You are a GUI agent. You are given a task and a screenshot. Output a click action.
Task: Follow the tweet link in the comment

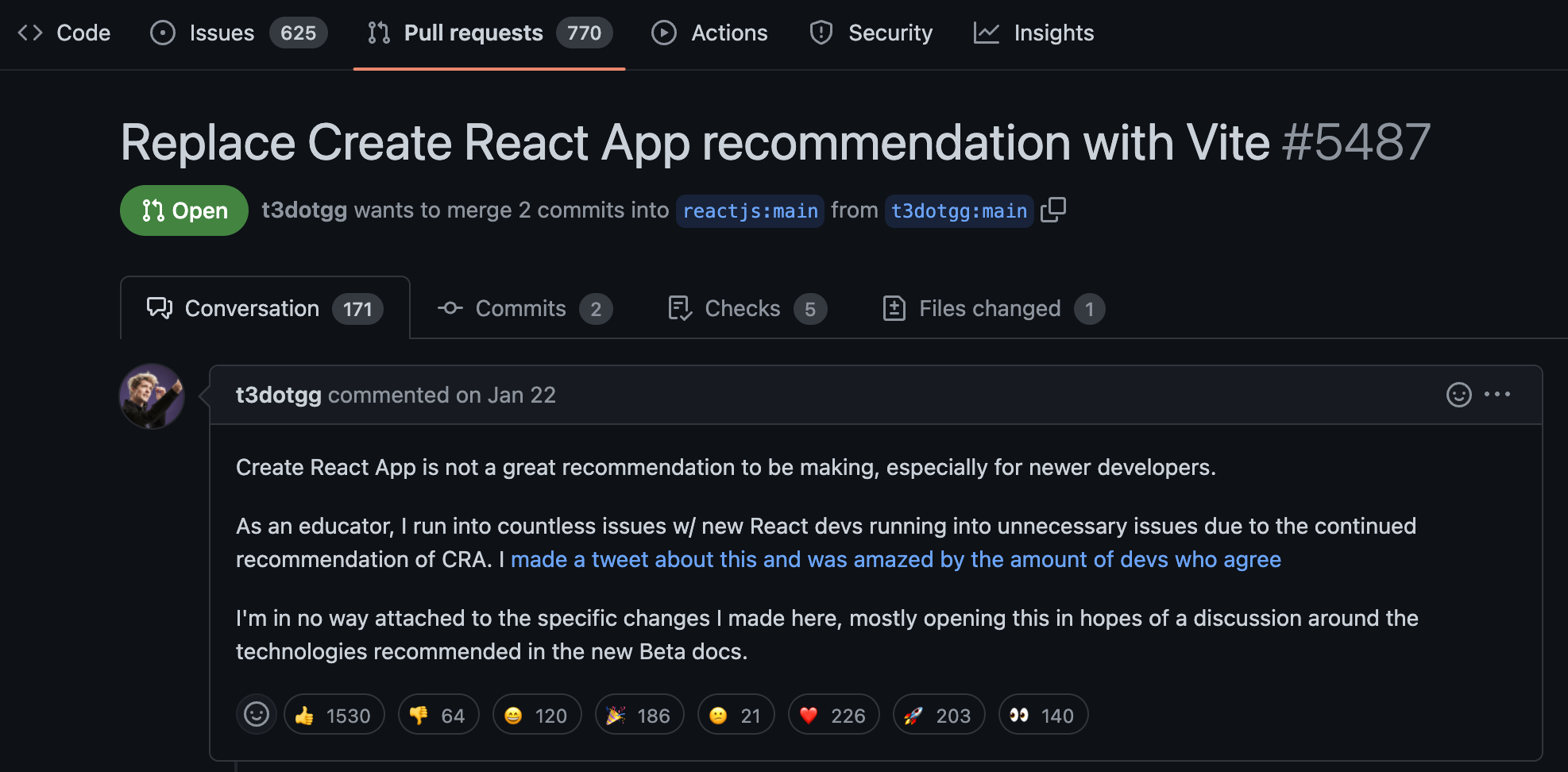click(x=896, y=559)
